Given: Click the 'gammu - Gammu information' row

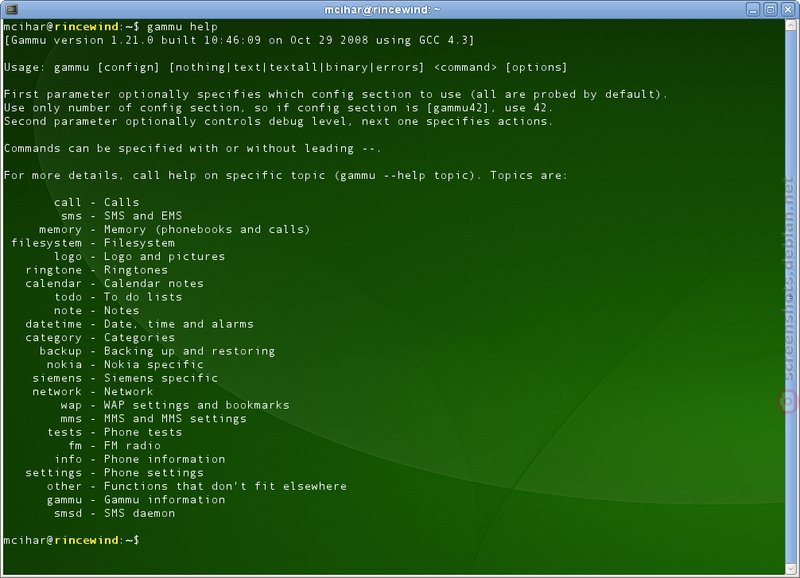Looking at the screenshot, I should point(136,500).
